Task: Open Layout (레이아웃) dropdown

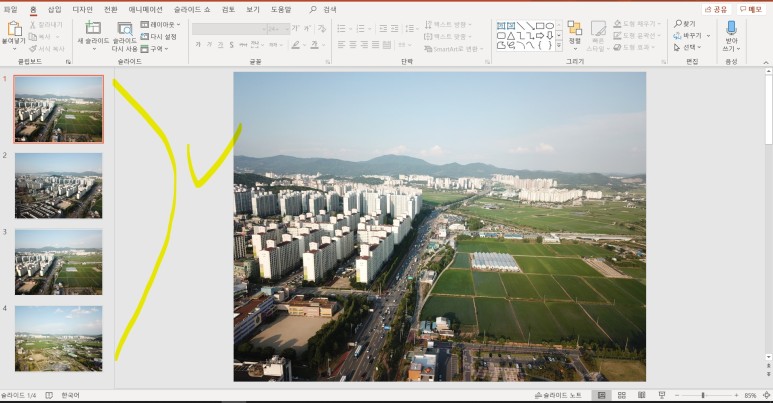Action: [x=160, y=24]
